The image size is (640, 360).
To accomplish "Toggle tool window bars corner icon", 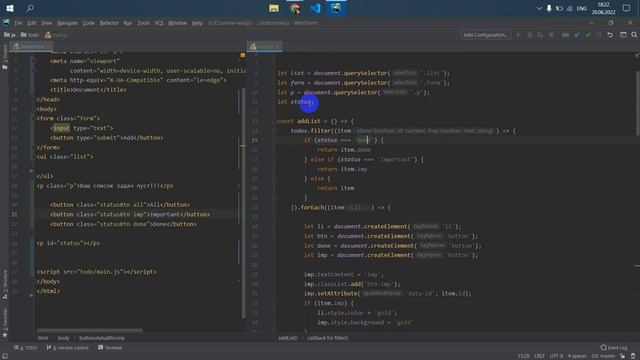I will click(4, 356).
